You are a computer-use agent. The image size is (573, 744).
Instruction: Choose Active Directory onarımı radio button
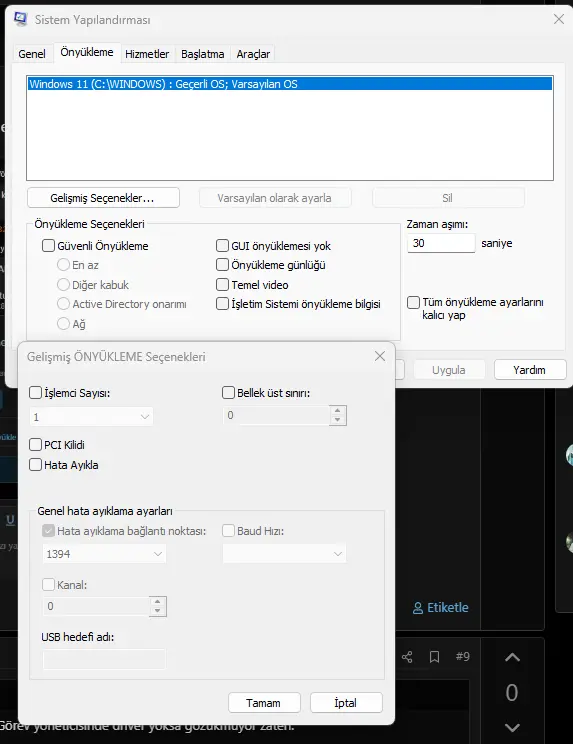pos(63,304)
